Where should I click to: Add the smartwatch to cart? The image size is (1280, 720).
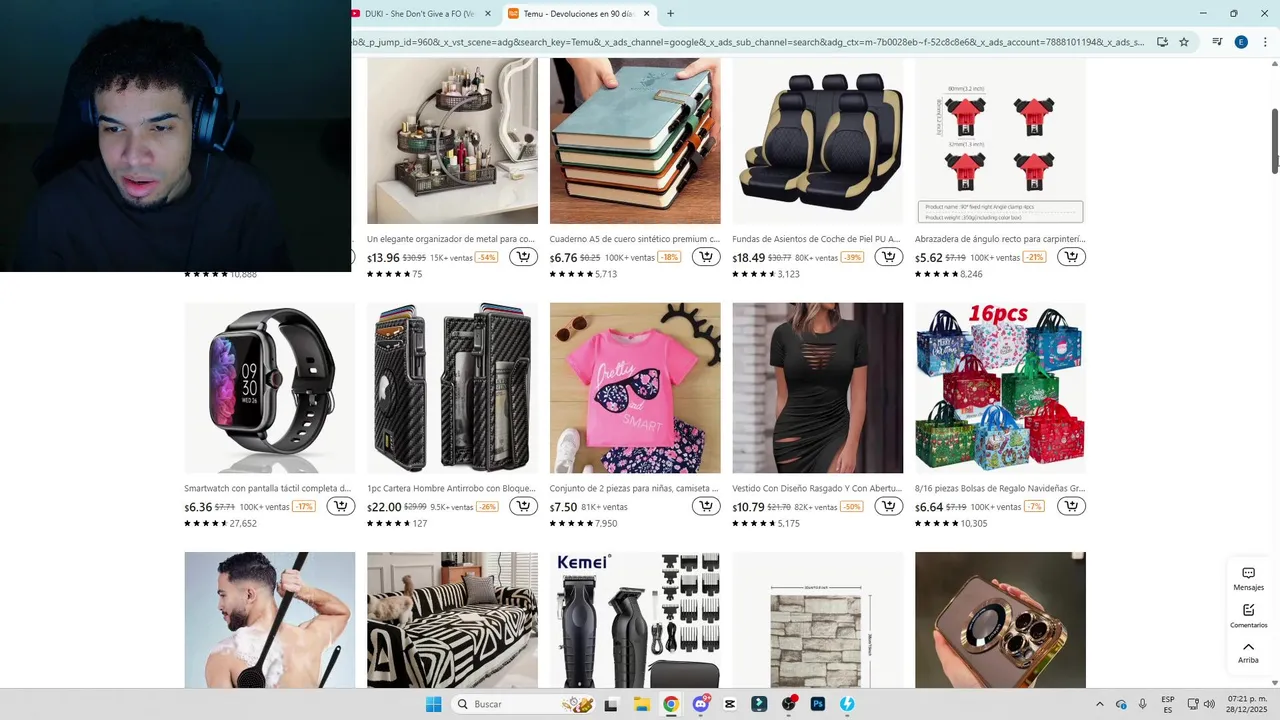coord(341,506)
